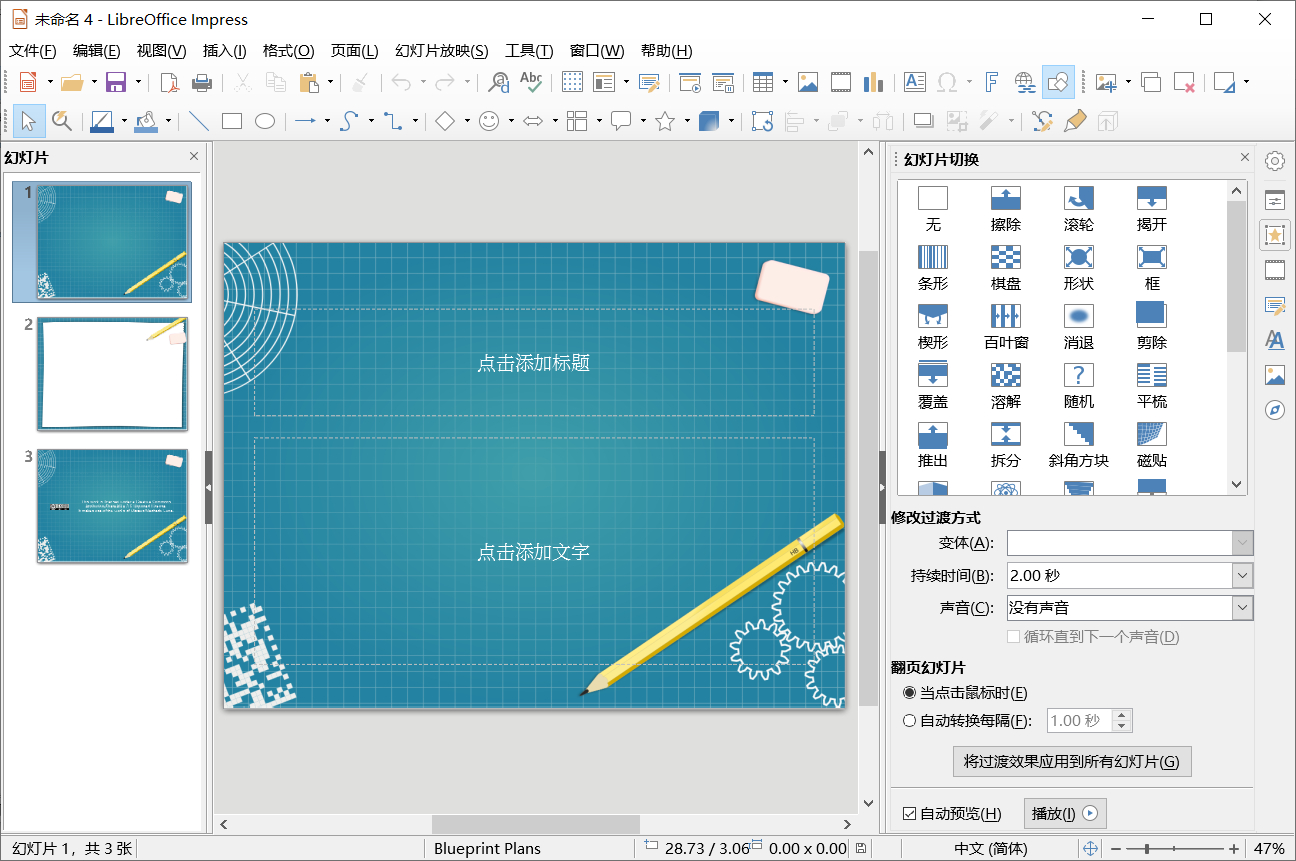The width and height of the screenshot is (1296, 861).
Task: Switch to 自动转换每隔 slide advance
Action: 910,720
